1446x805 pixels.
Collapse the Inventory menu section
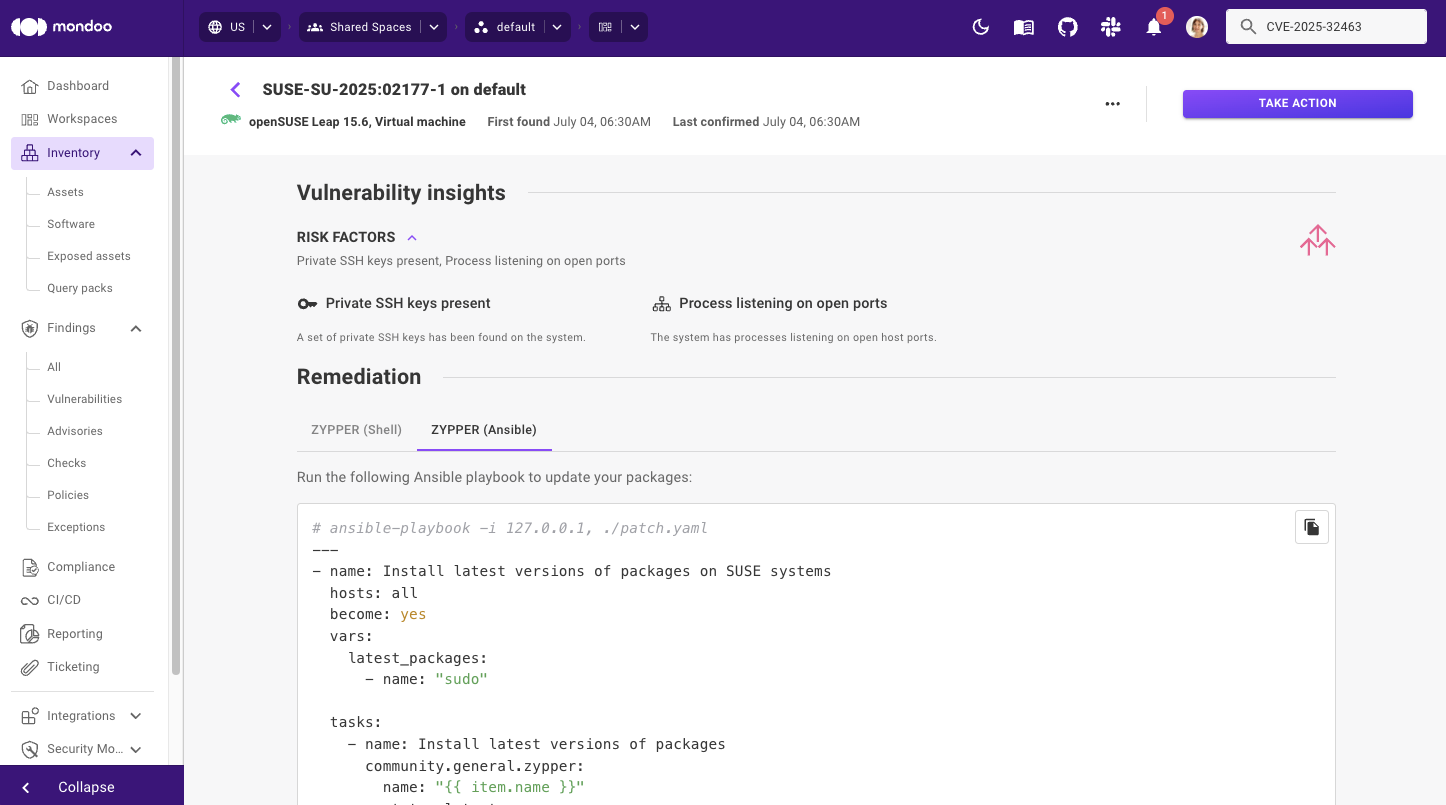tap(136, 153)
